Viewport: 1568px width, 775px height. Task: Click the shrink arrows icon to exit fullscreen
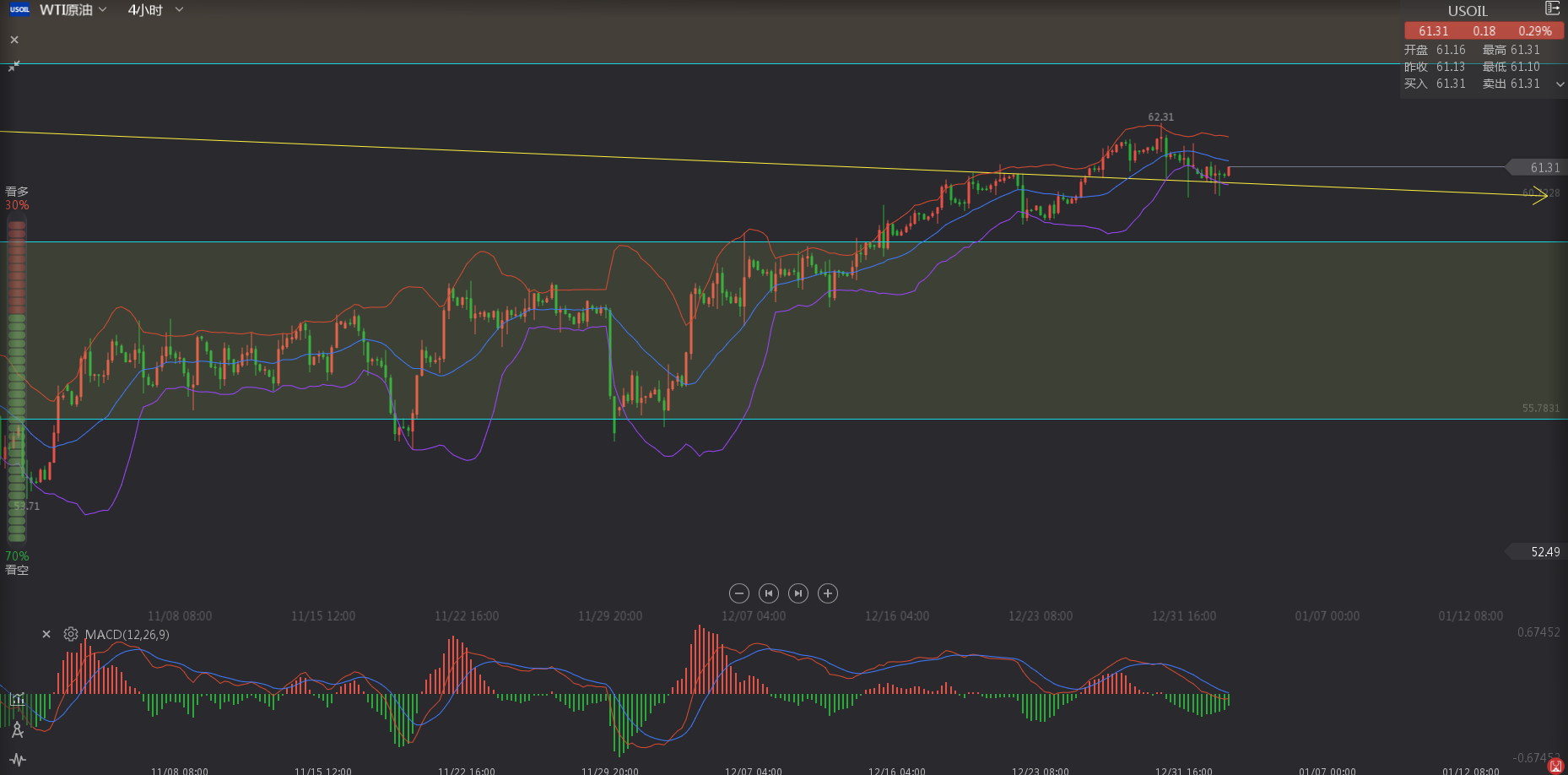click(14, 66)
